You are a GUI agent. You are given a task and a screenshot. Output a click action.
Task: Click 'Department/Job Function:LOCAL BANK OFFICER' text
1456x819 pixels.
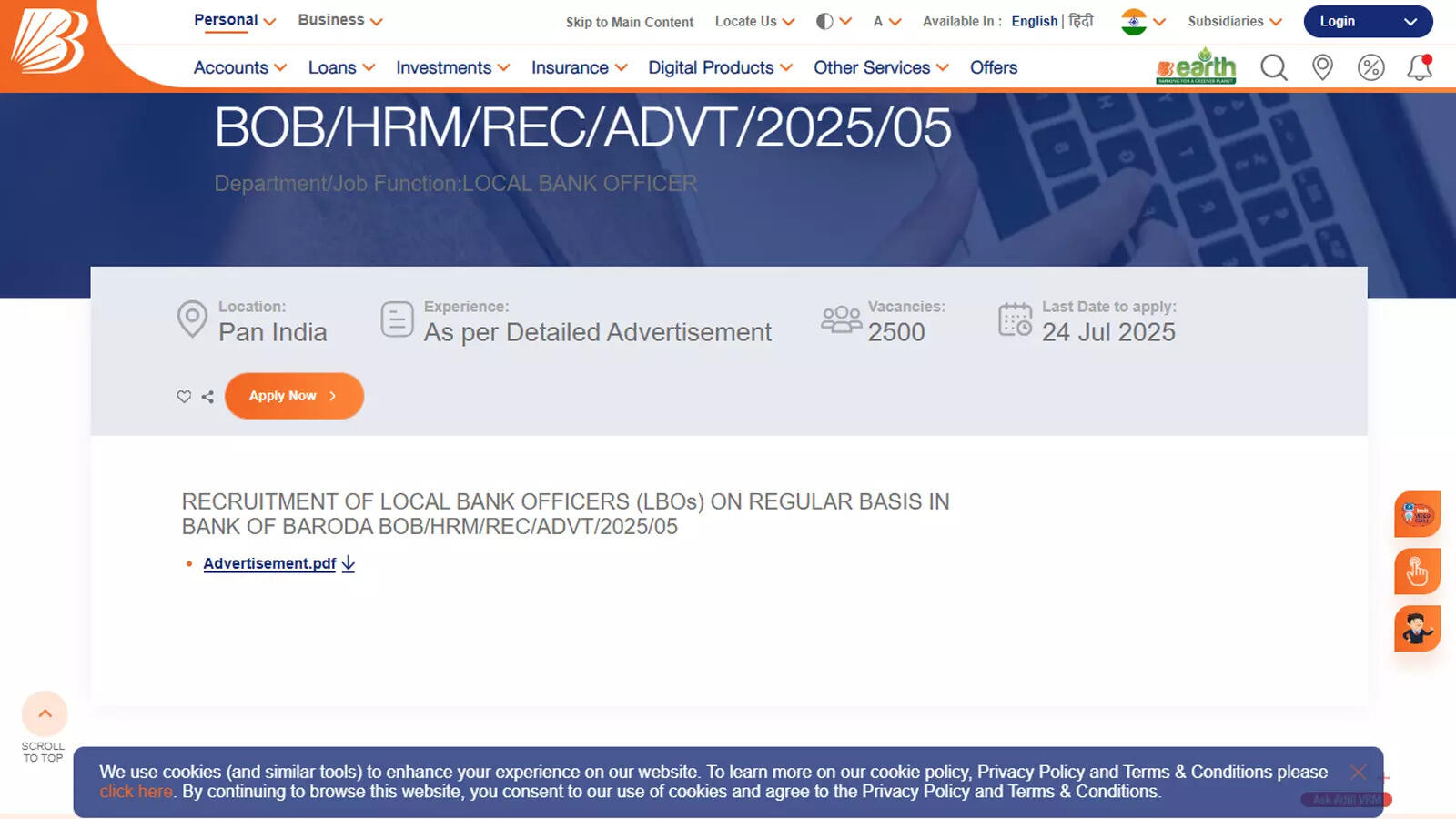point(456,184)
